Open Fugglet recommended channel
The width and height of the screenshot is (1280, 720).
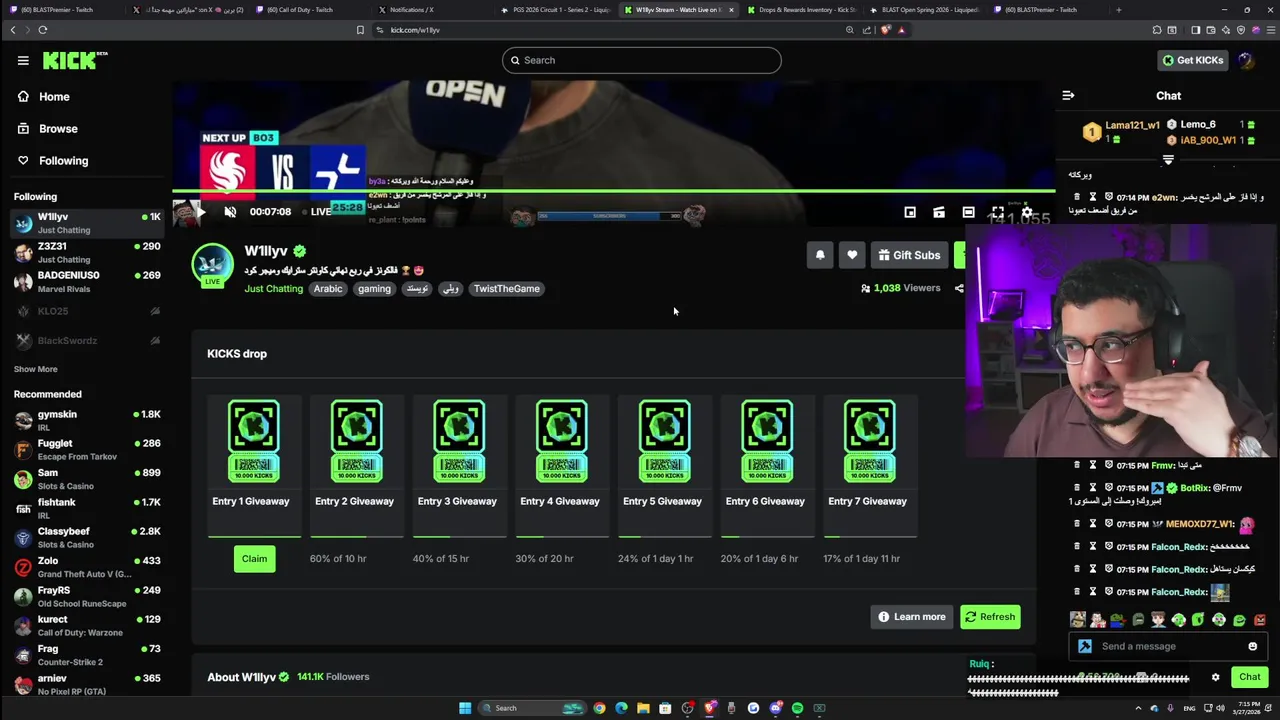(86, 450)
